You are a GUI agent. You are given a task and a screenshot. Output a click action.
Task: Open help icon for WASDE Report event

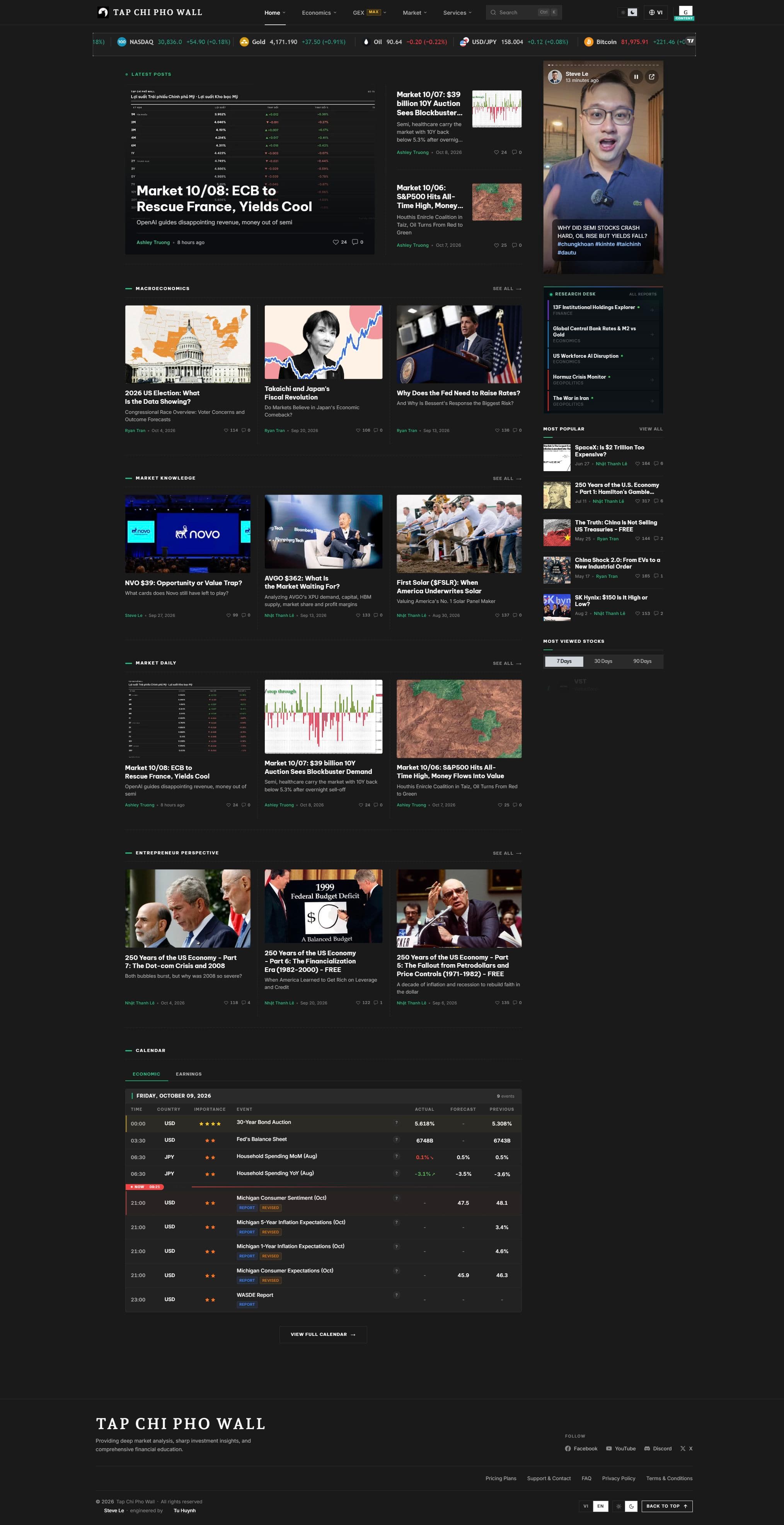[x=396, y=1295]
